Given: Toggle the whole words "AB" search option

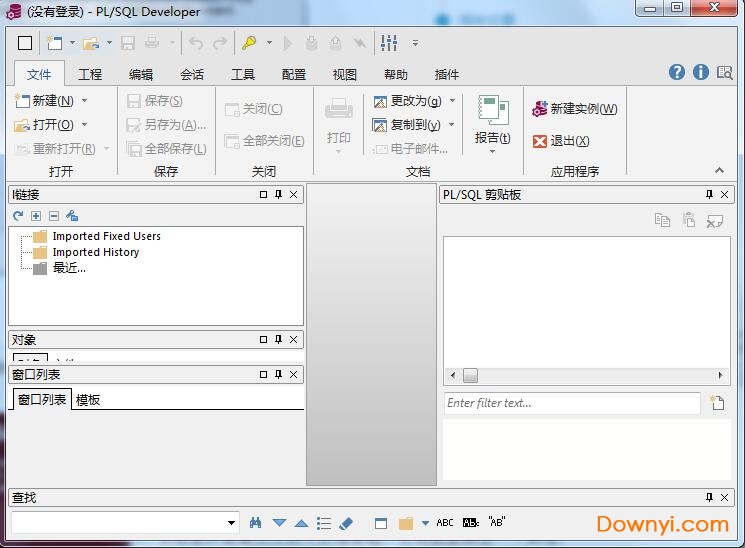Looking at the screenshot, I should (497, 523).
